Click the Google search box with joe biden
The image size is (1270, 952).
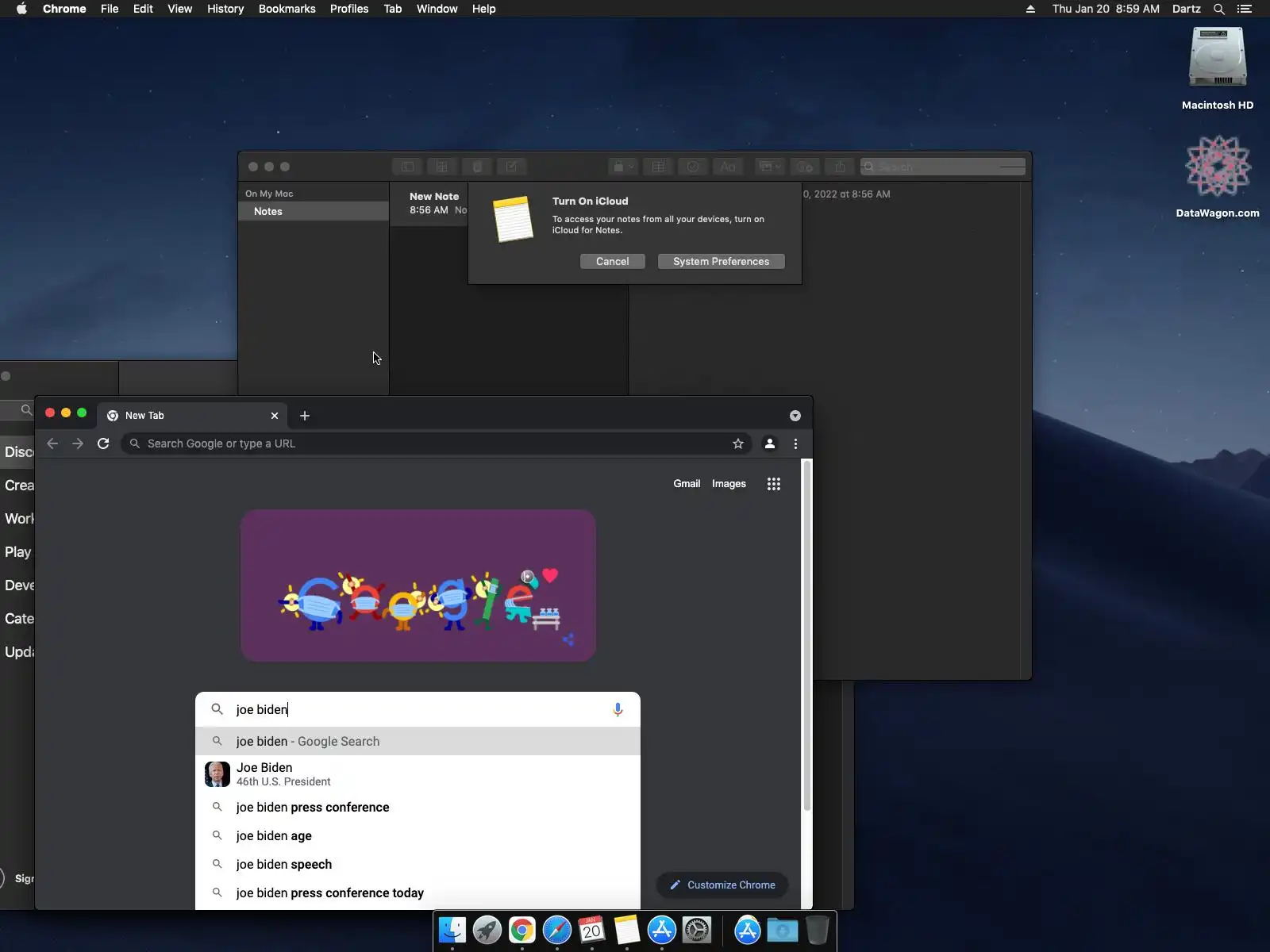[x=418, y=709]
